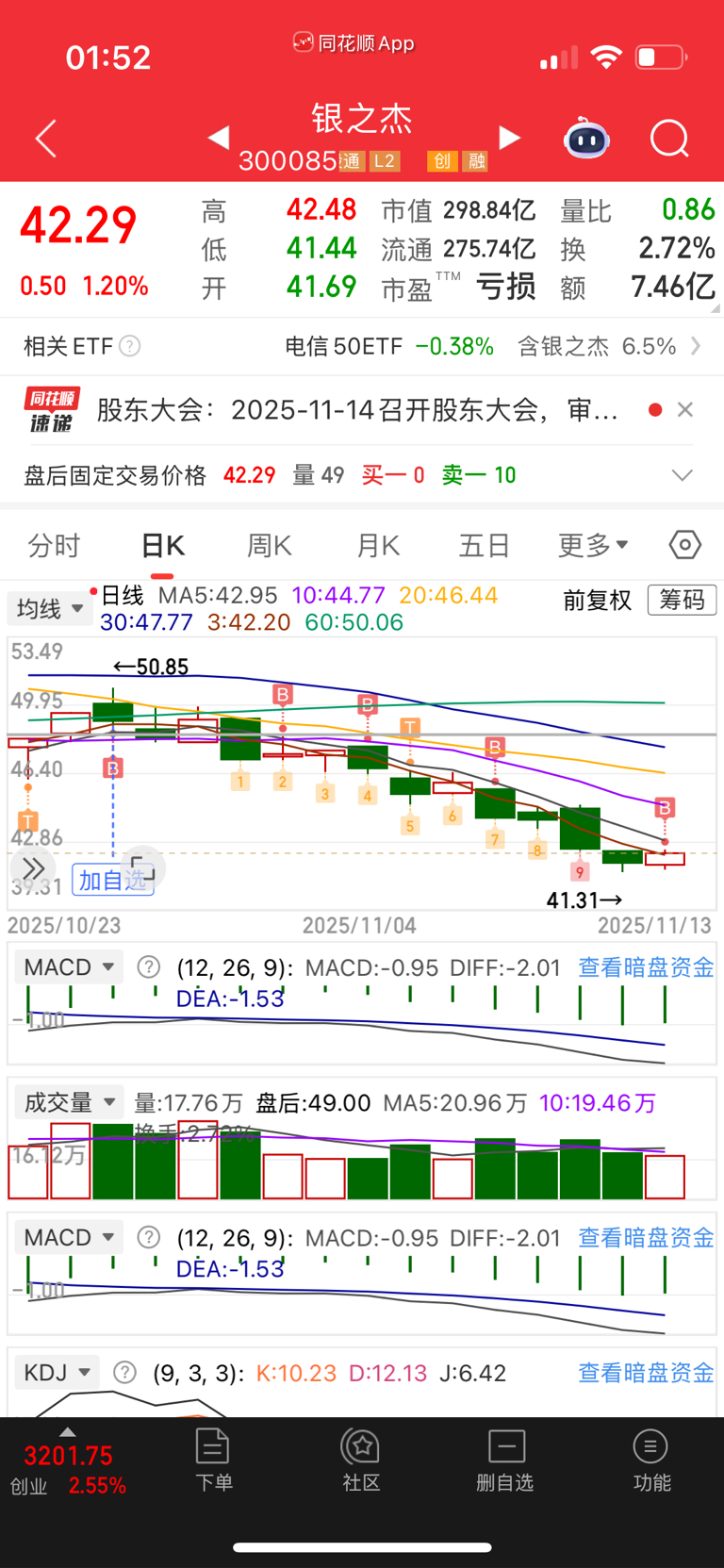Tap 下单 in bottom bar

[x=213, y=1461]
